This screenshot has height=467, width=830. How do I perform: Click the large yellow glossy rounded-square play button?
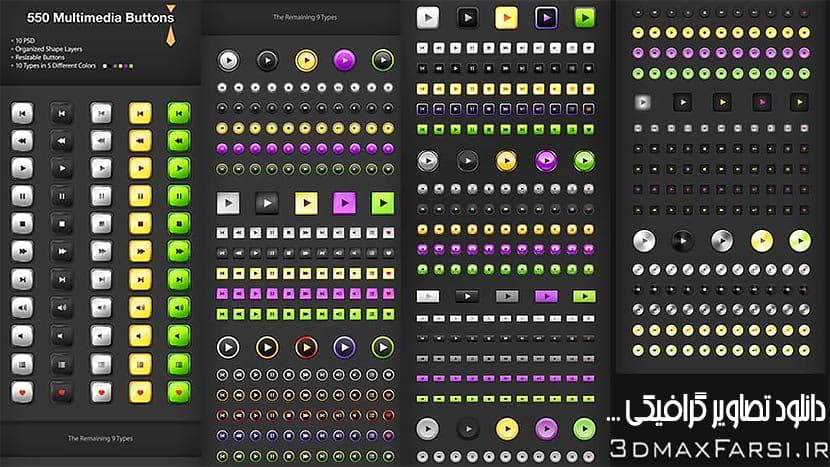pos(507,17)
